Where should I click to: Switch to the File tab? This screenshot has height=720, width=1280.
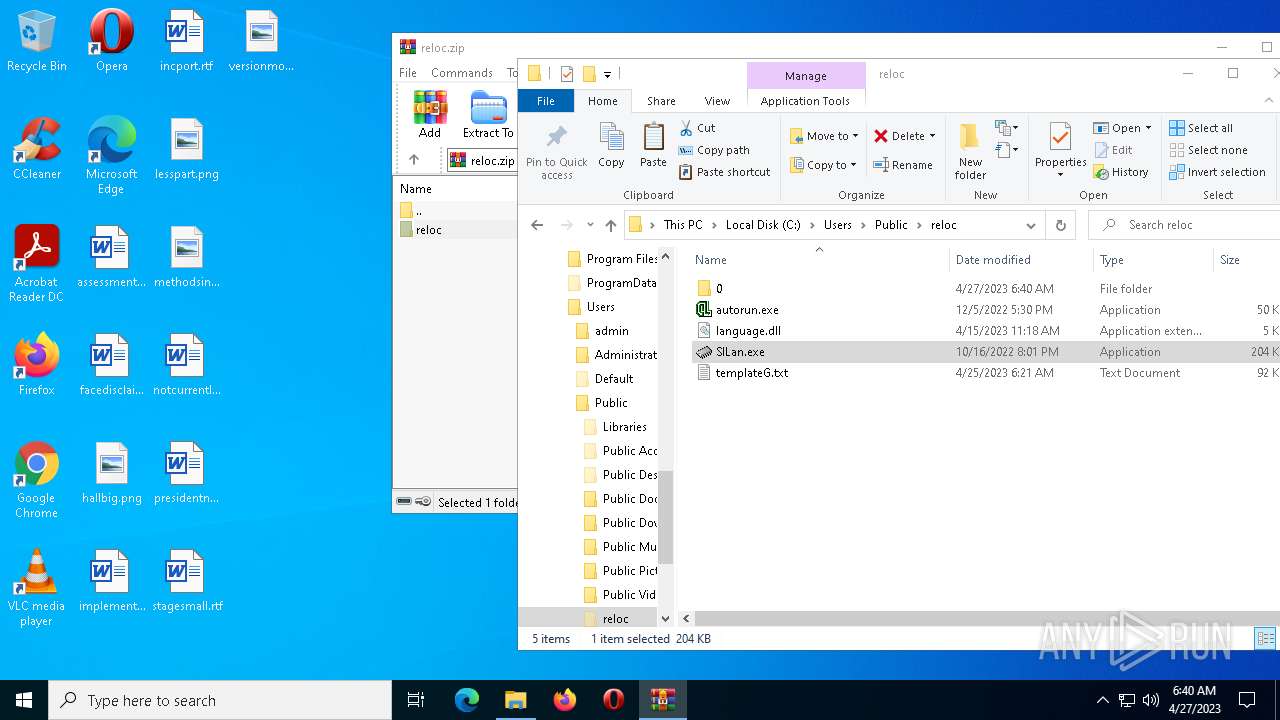click(546, 101)
